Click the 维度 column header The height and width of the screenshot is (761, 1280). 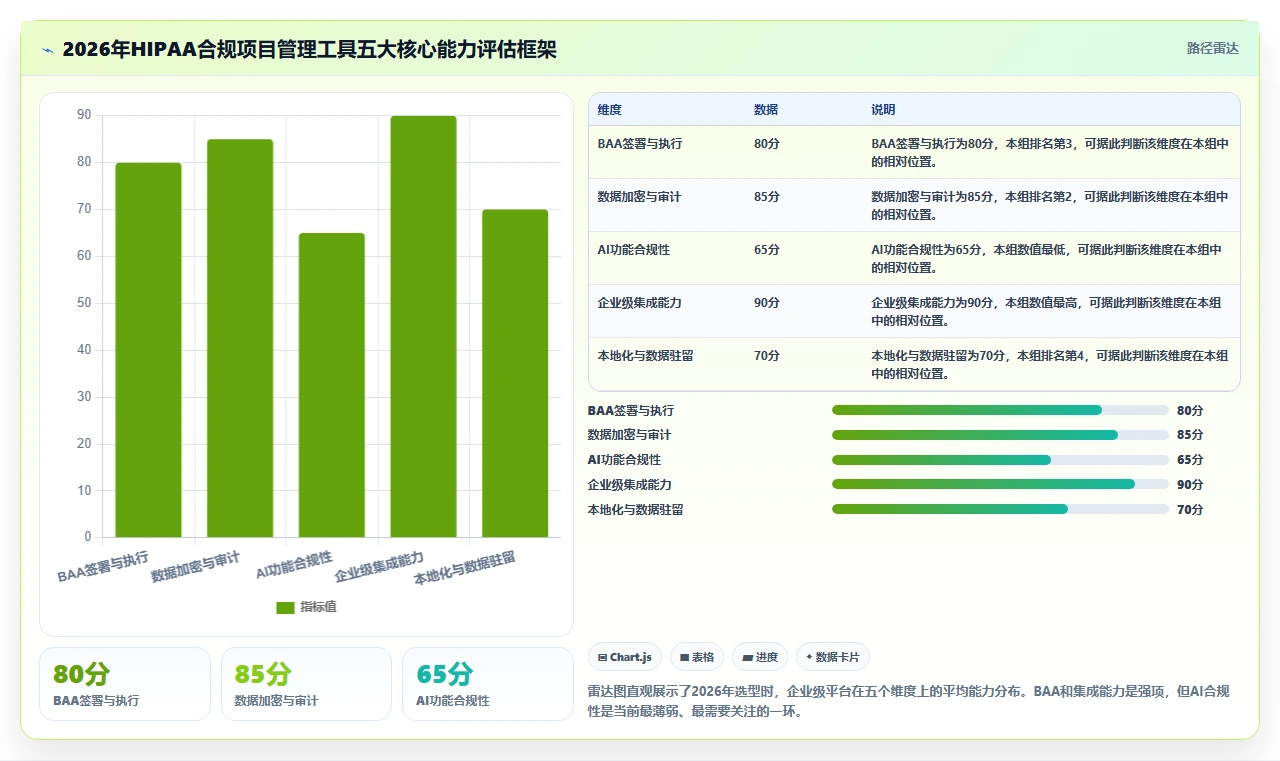coord(609,110)
